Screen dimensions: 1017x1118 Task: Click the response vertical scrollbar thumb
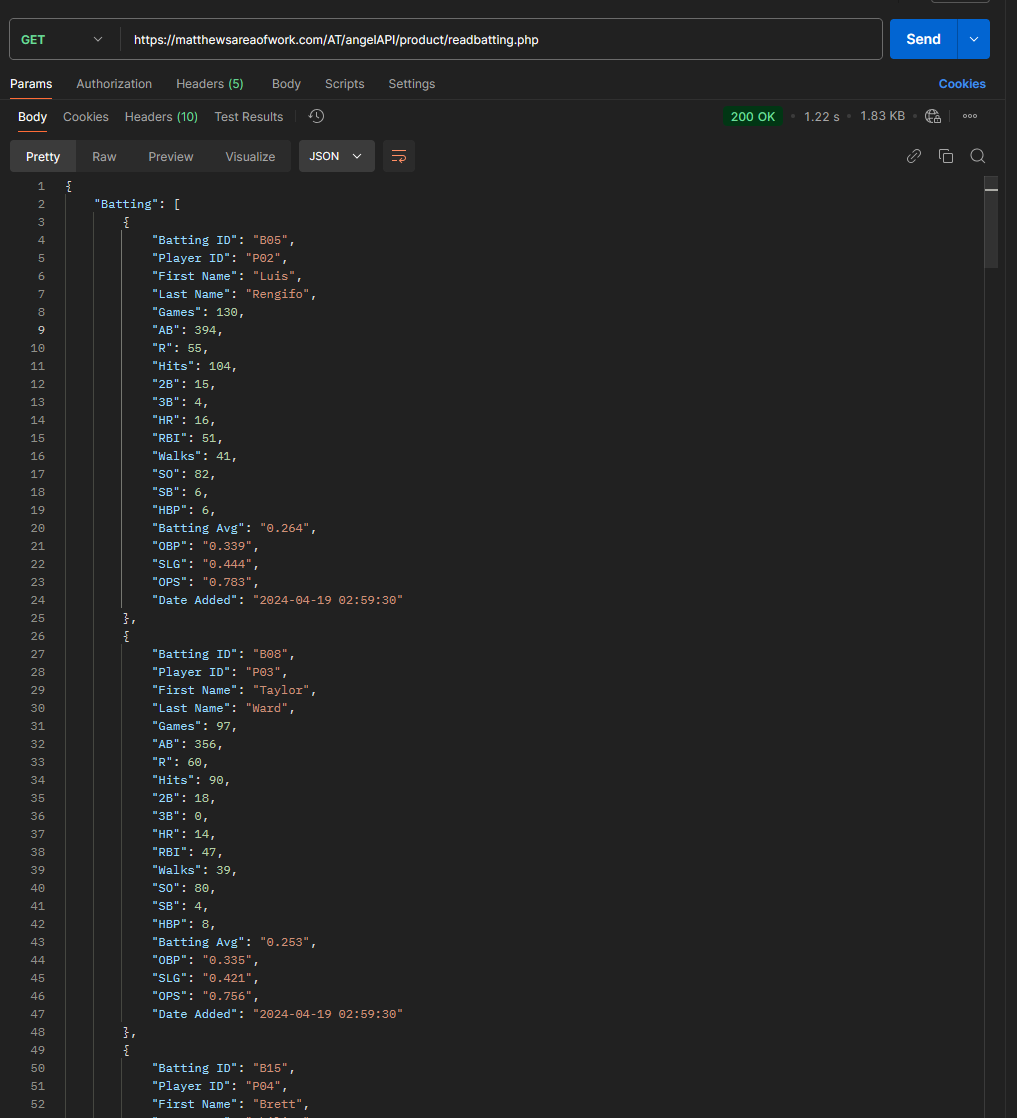(x=991, y=222)
